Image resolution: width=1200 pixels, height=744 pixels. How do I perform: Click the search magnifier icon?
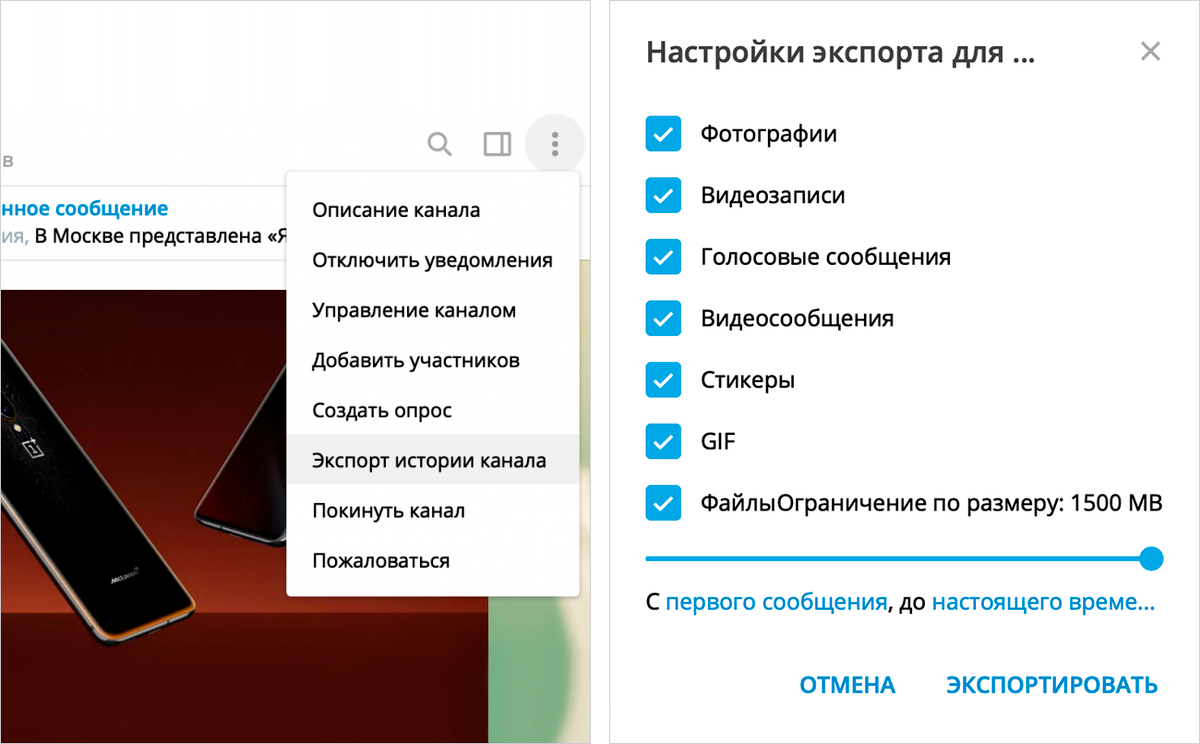point(439,145)
